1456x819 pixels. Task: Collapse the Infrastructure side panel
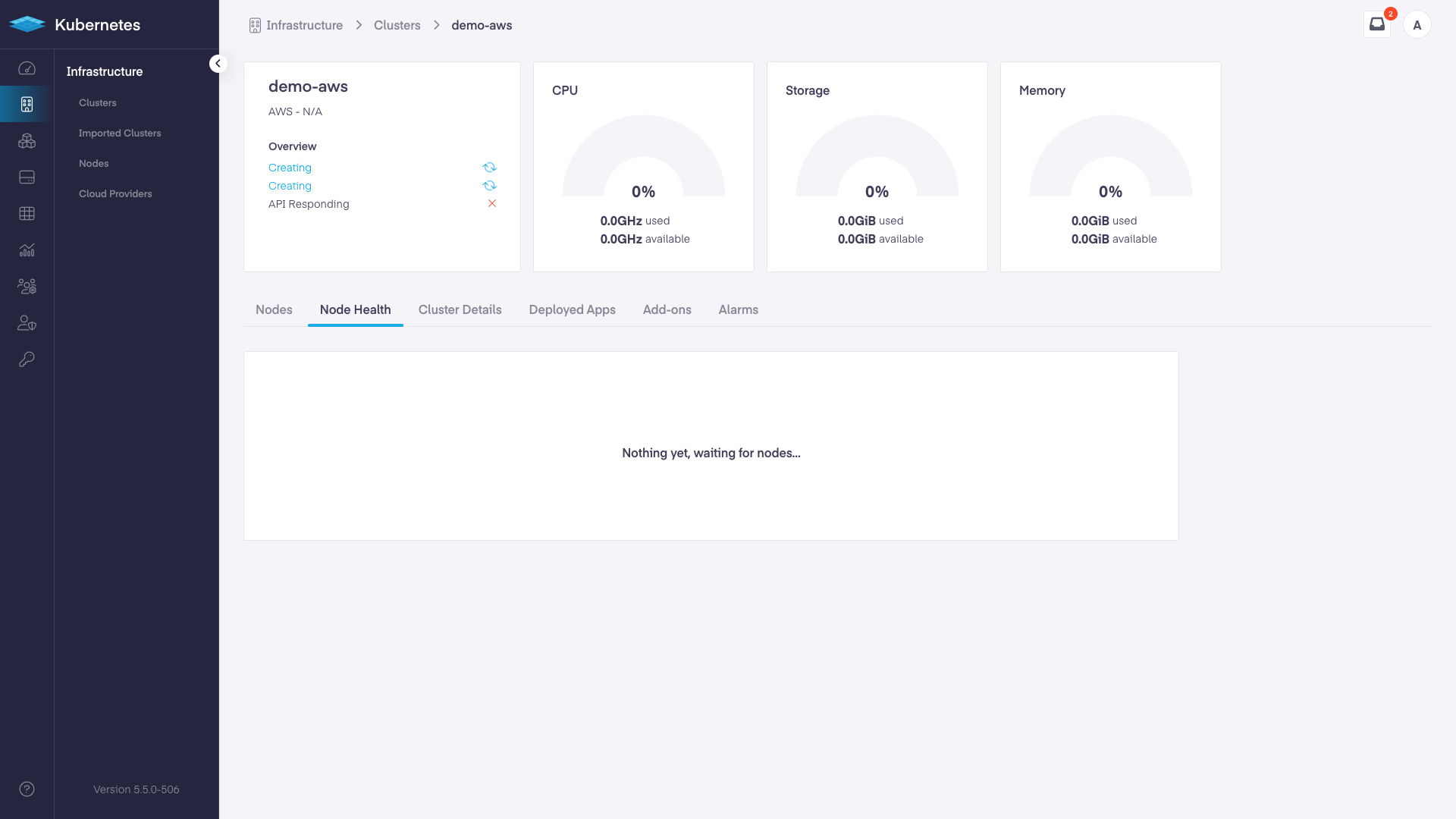[218, 64]
